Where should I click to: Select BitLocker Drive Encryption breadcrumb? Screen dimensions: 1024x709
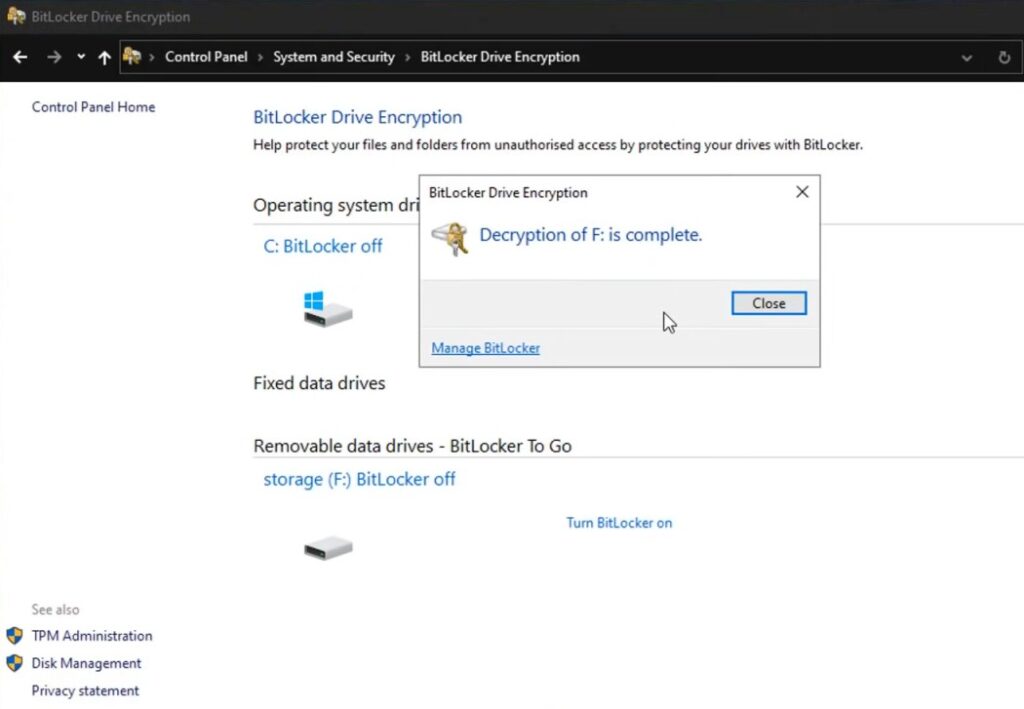[500, 57]
